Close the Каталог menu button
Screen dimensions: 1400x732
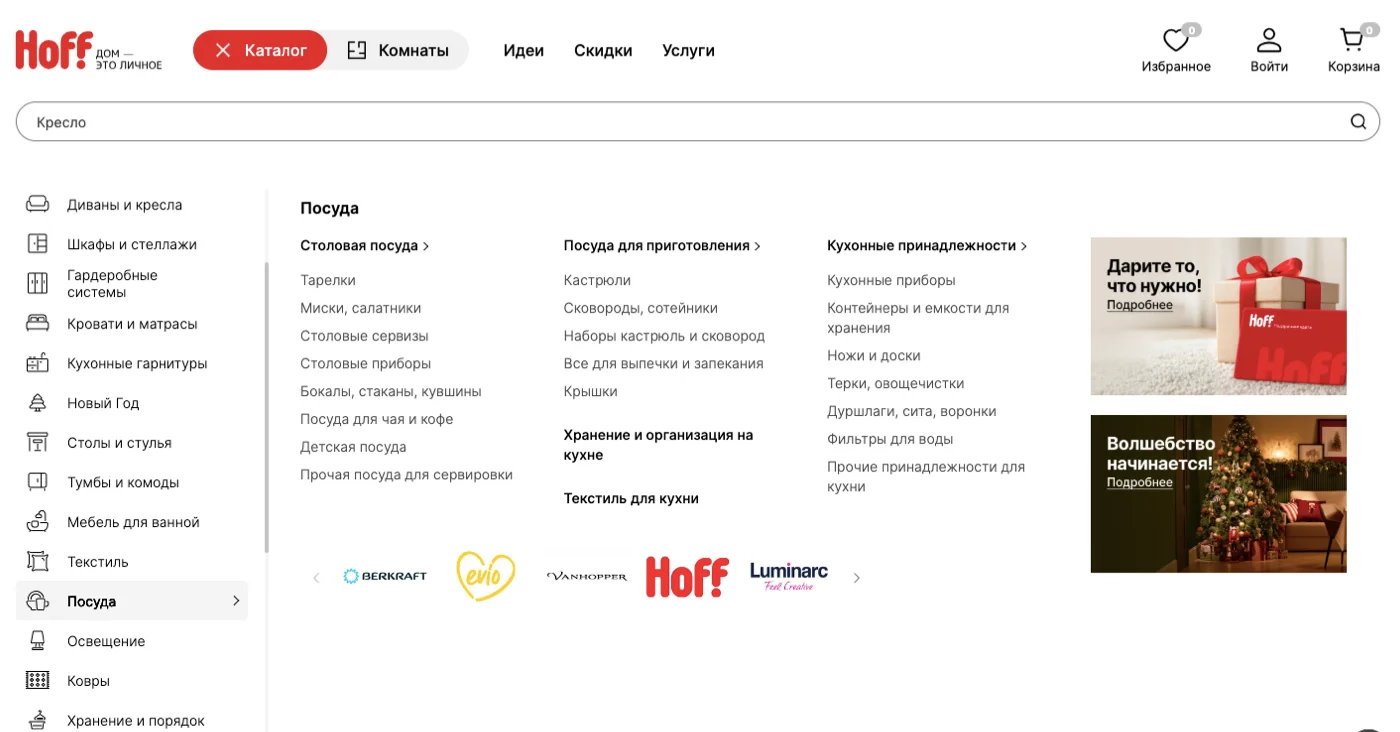[260, 50]
